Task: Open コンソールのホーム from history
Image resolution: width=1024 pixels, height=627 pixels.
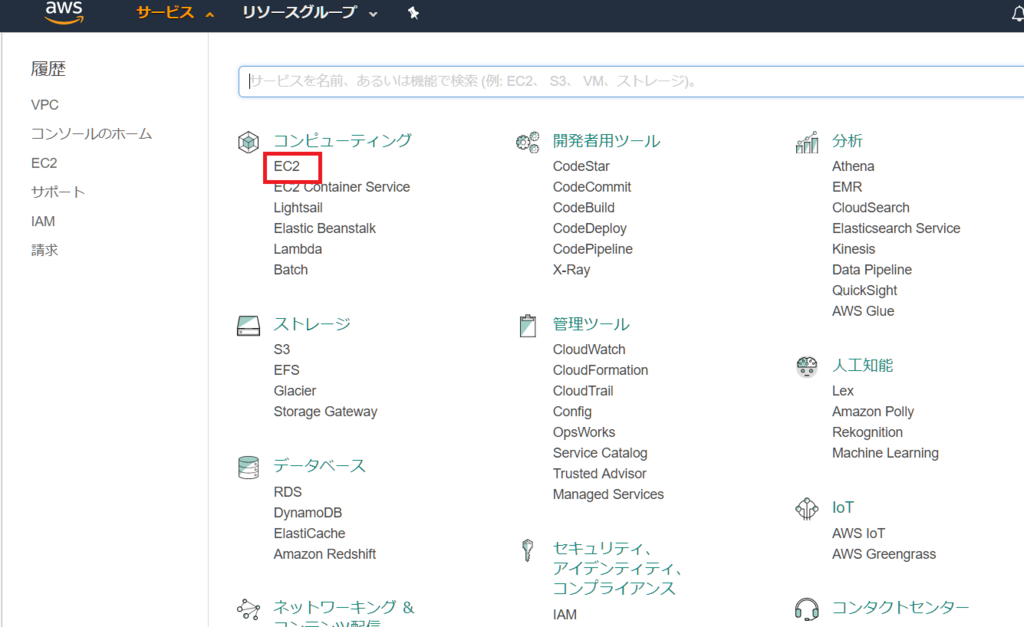Action: [91, 134]
